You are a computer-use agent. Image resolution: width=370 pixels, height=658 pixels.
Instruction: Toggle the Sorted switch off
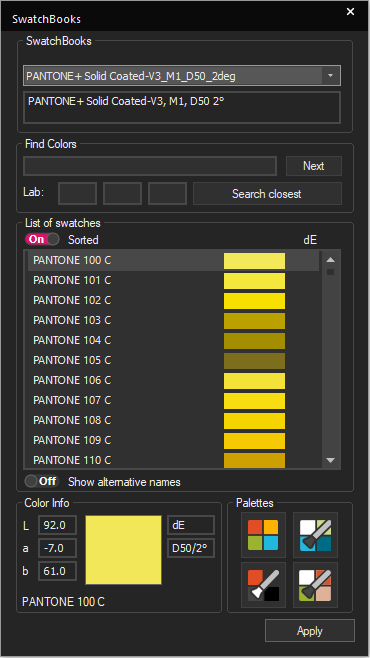click(x=42, y=239)
